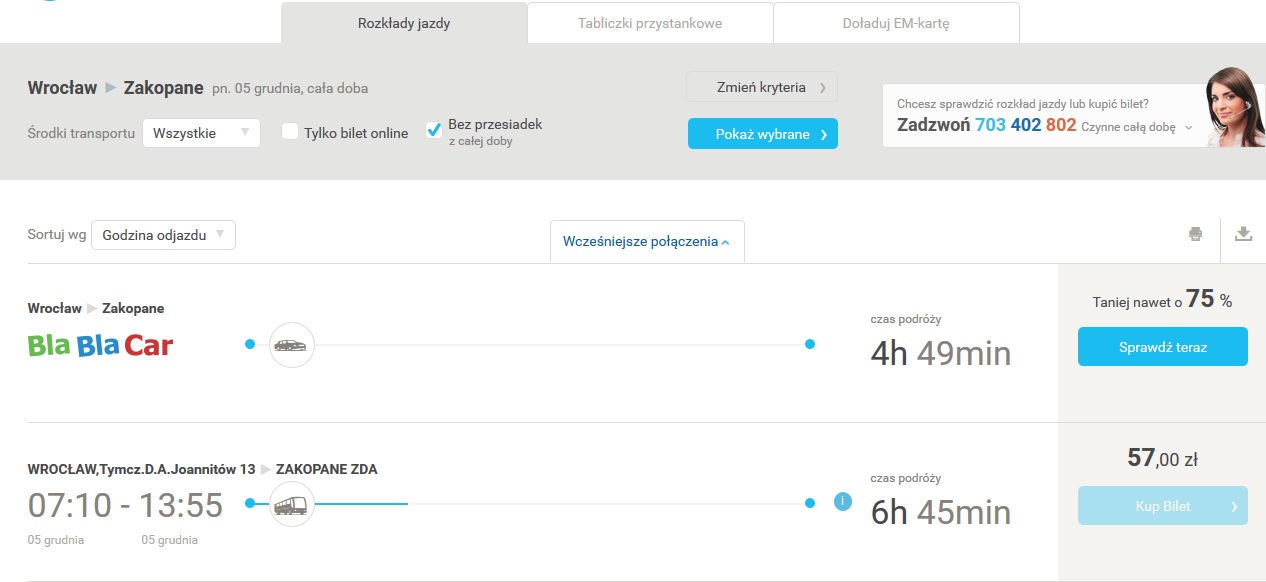Click the route end point dot of BlaBlaCar
The width and height of the screenshot is (1266, 582).
pyautogui.click(x=810, y=345)
